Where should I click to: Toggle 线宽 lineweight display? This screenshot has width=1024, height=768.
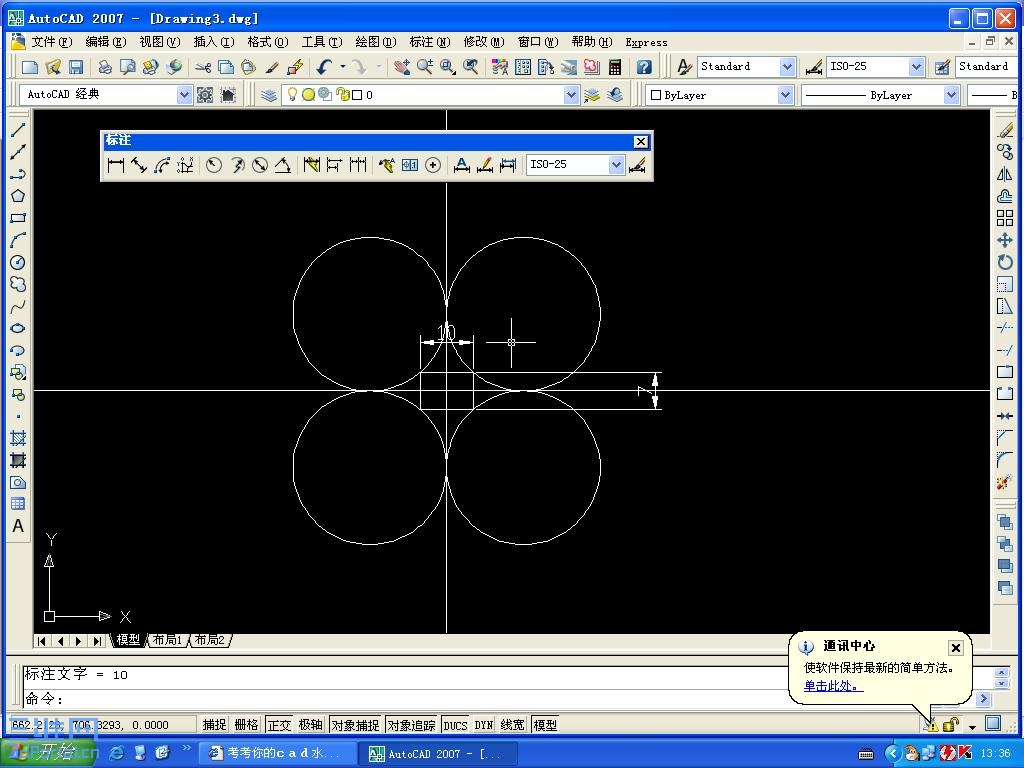pos(513,725)
